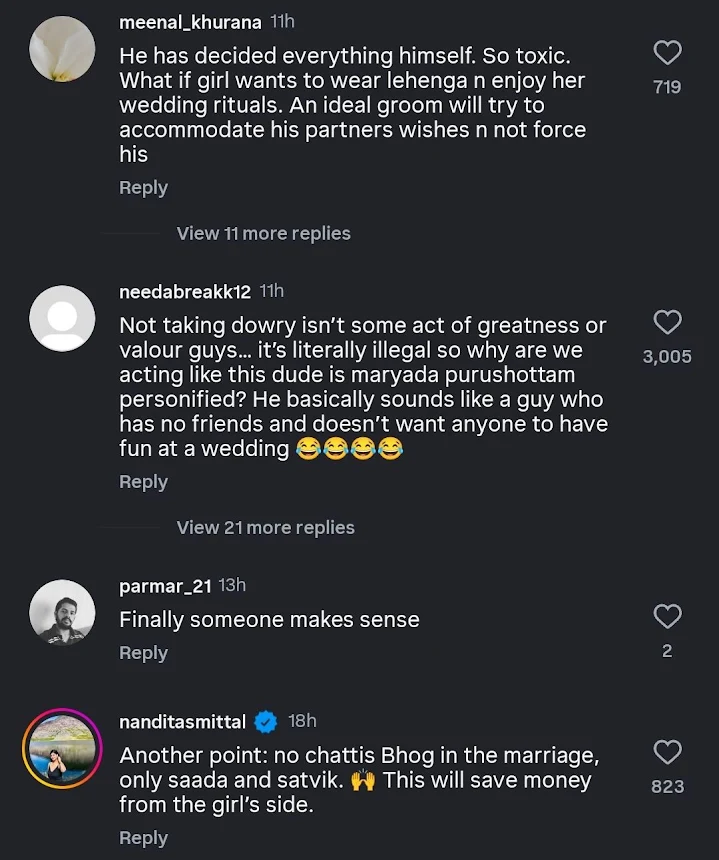
Task: Expand the 11 more replies under meenal_khurana
Action: pos(263,233)
